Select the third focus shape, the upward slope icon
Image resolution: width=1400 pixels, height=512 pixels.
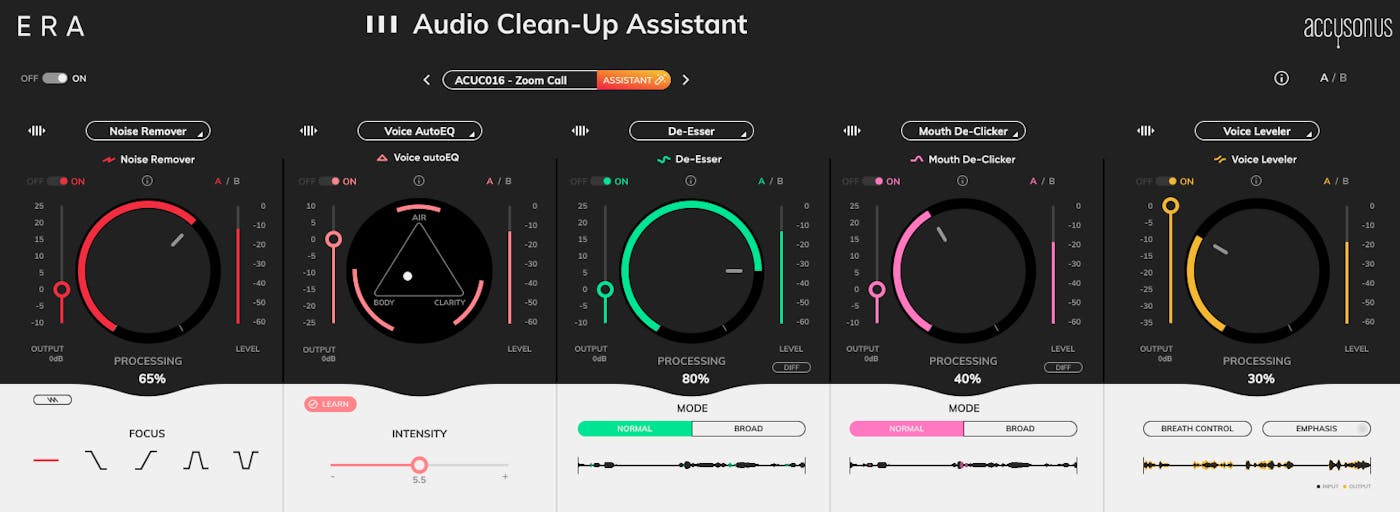click(x=146, y=460)
